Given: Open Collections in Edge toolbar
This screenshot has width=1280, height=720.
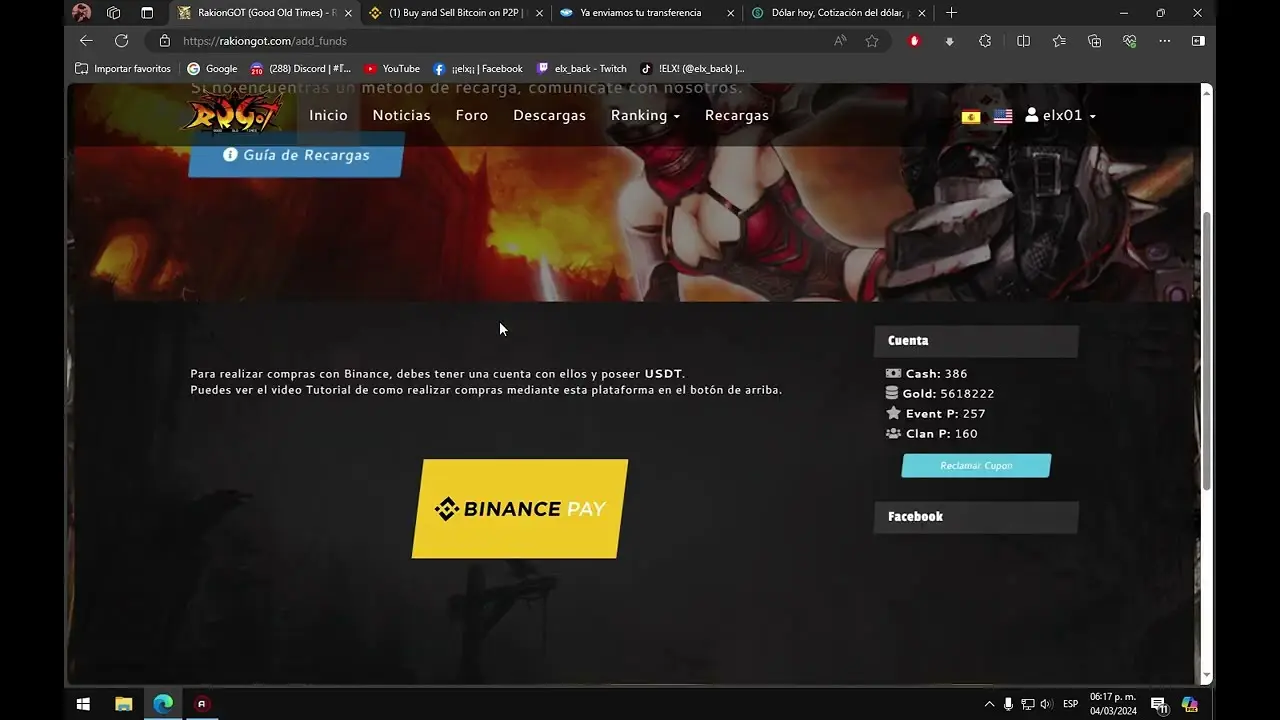Looking at the screenshot, I should click(1094, 41).
